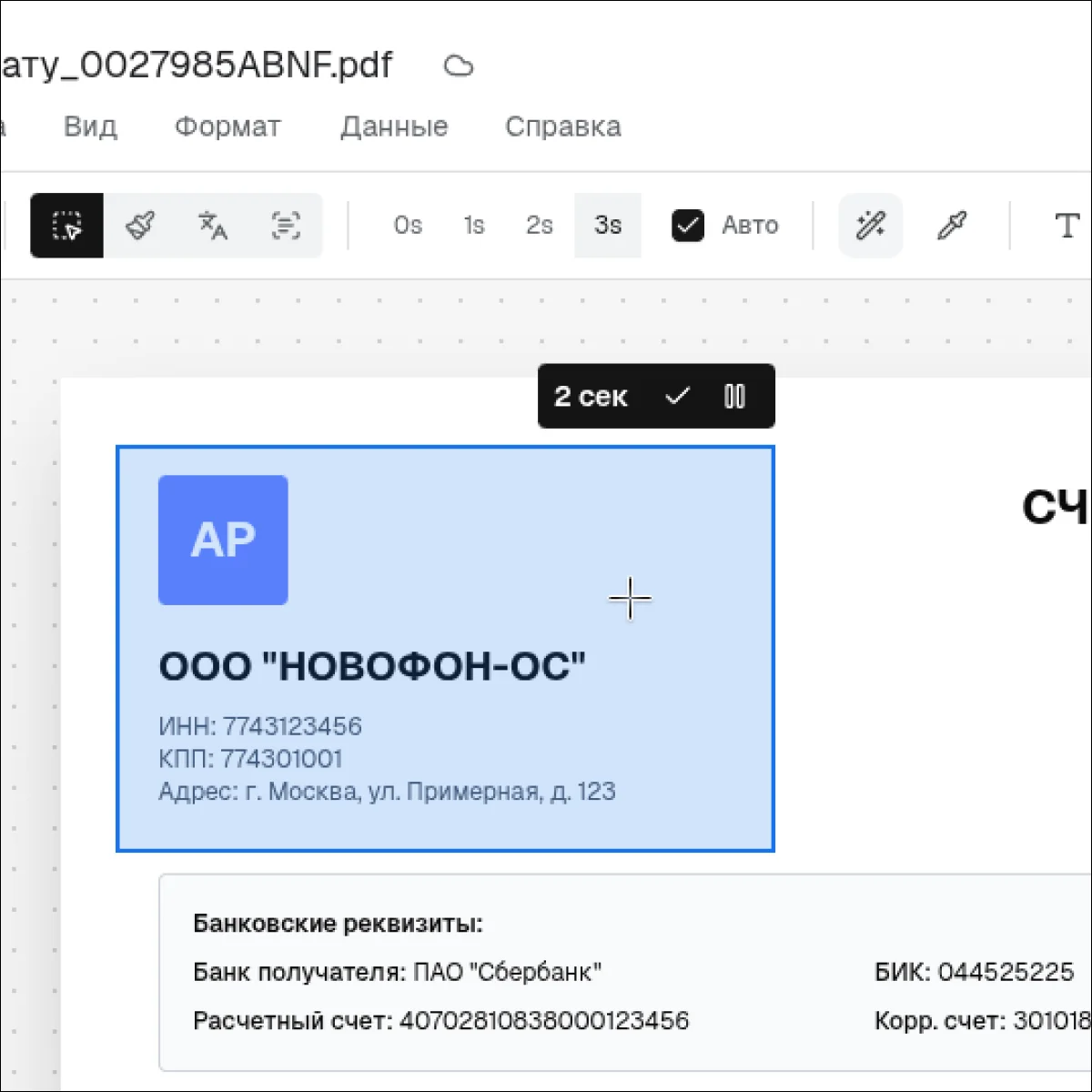Viewport: 1092px width, 1092px height.
Task: Open the Данные menu
Action: [394, 126]
